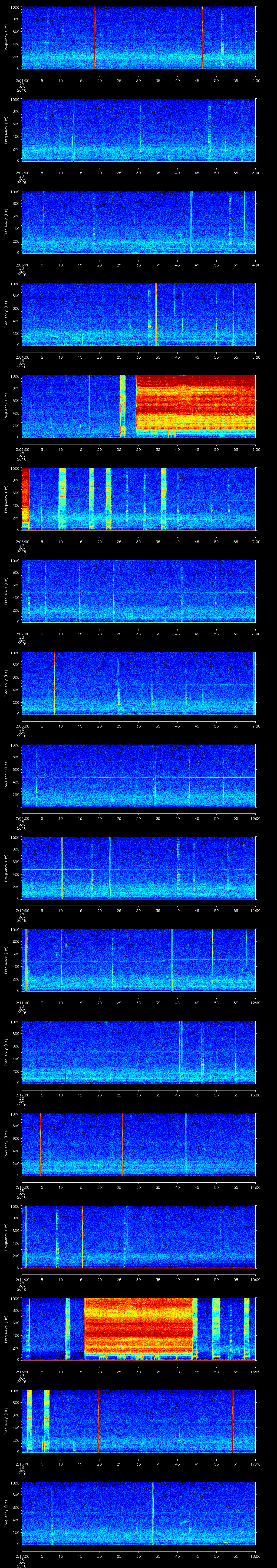Pick the spectrogram panel starting at 2:11:00
The width and height of the screenshot is (277, 1568).
pos(139,960)
